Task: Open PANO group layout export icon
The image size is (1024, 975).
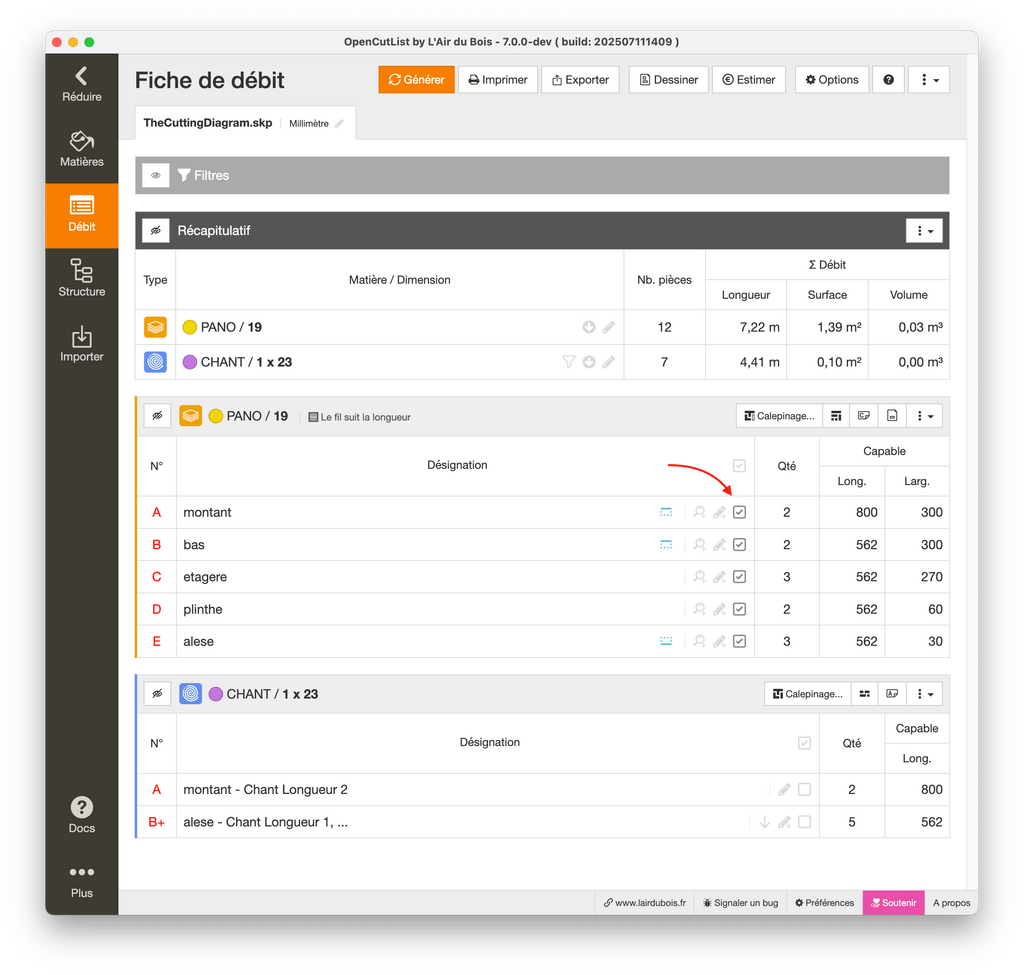Action: (892, 416)
